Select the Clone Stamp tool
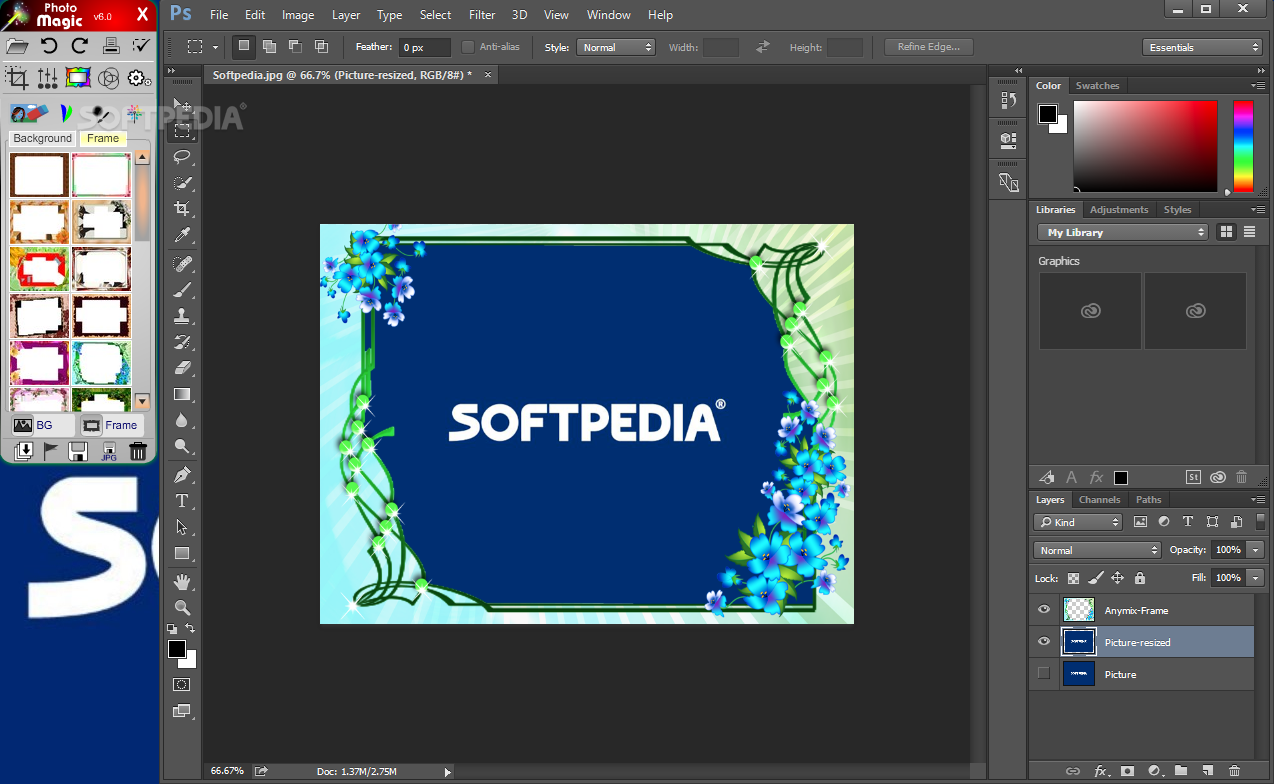The image size is (1274, 784). coord(182,316)
